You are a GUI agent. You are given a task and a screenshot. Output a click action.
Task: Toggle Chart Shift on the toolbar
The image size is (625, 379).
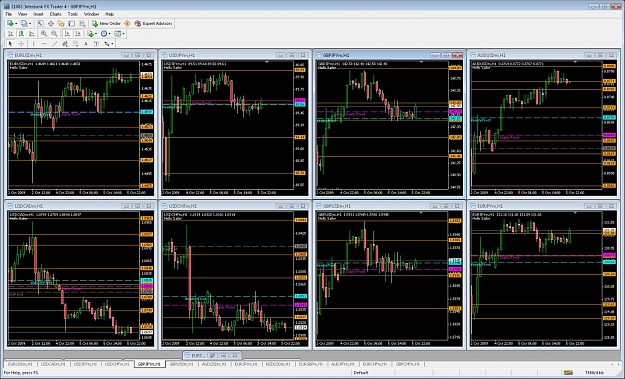78,34
